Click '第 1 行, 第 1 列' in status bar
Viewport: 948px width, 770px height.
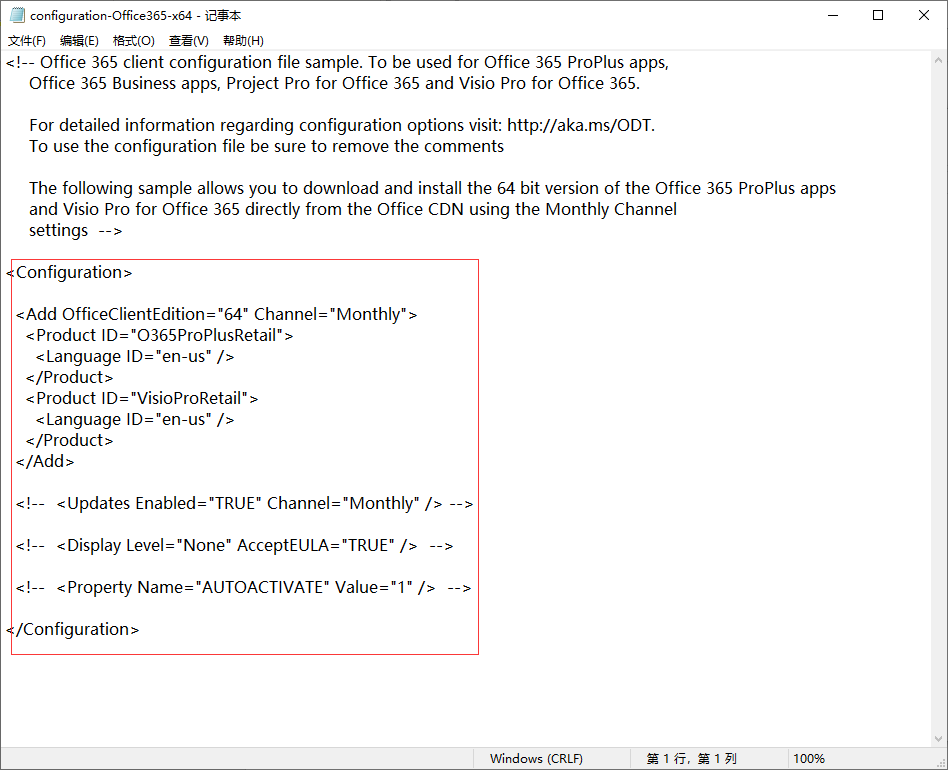[x=692, y=759]
